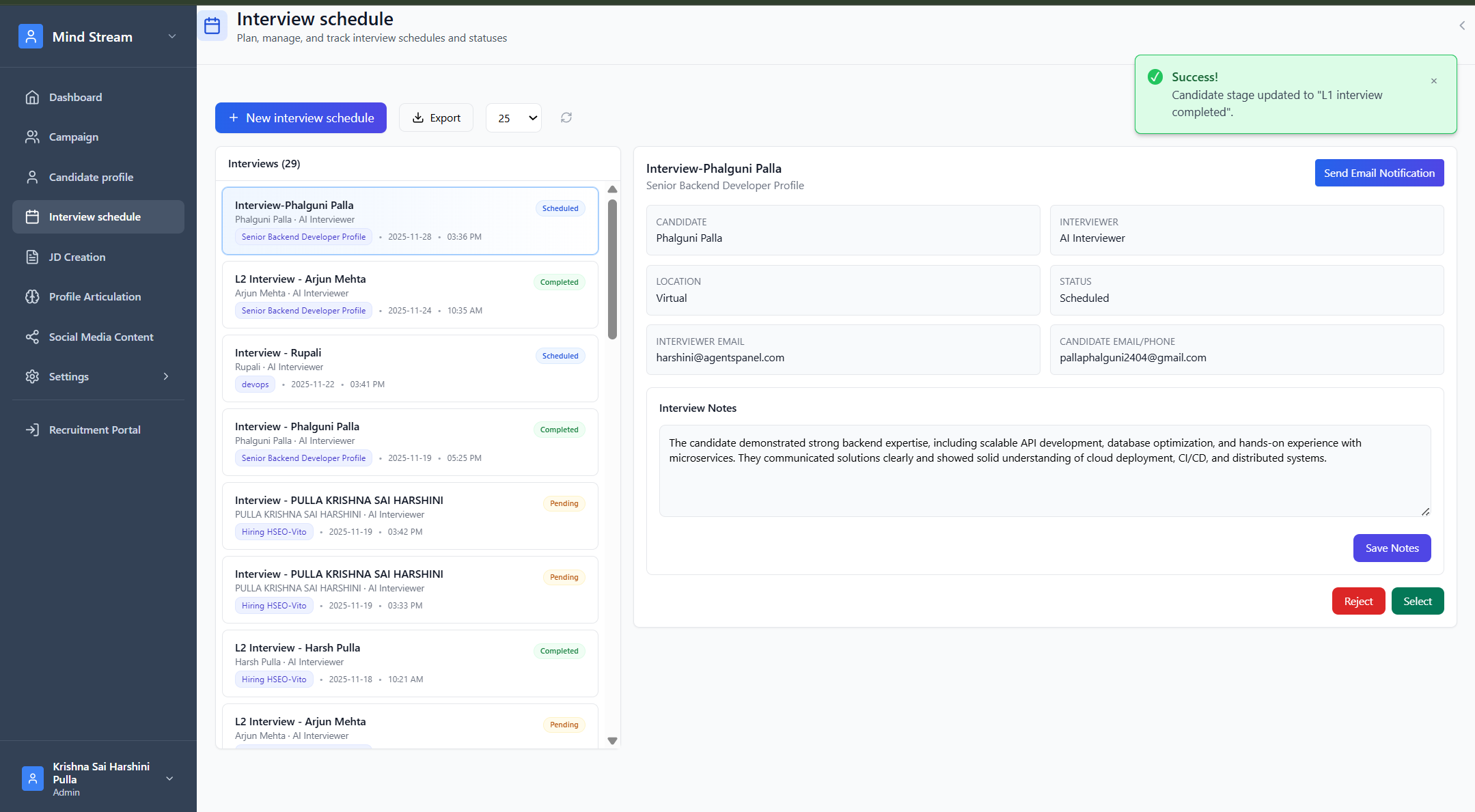The height and width of the screenshot is (812, 1475).
Task: Open the page size dropdown showing 25
Action: point(514,118)
